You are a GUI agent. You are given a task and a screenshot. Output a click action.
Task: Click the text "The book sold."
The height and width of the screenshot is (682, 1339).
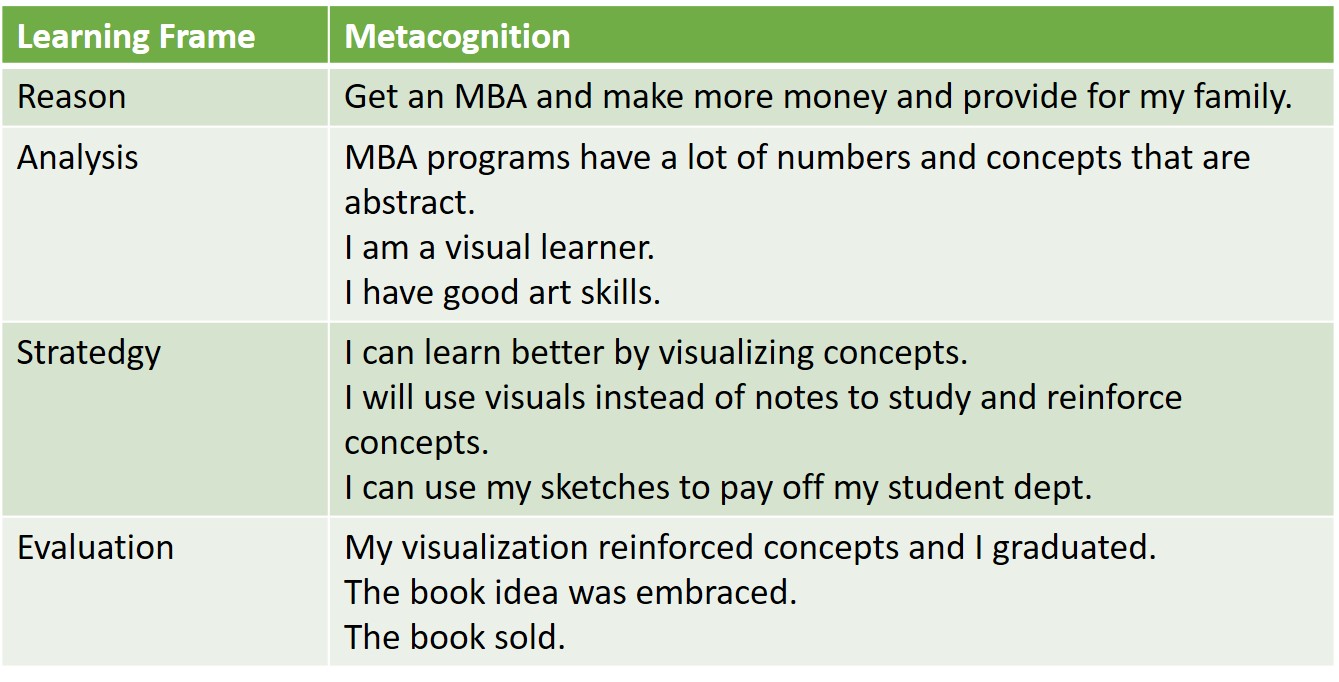pos(455,637)
